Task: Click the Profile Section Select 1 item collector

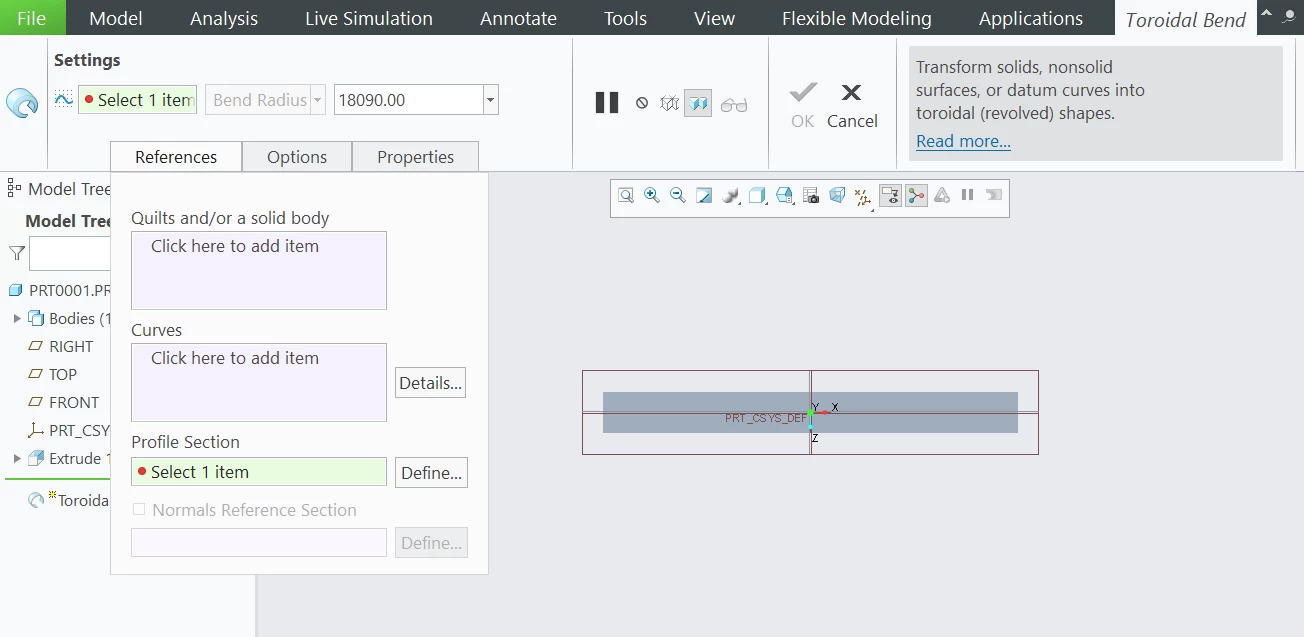Action: pyautogui.click(x=259, y=472)
